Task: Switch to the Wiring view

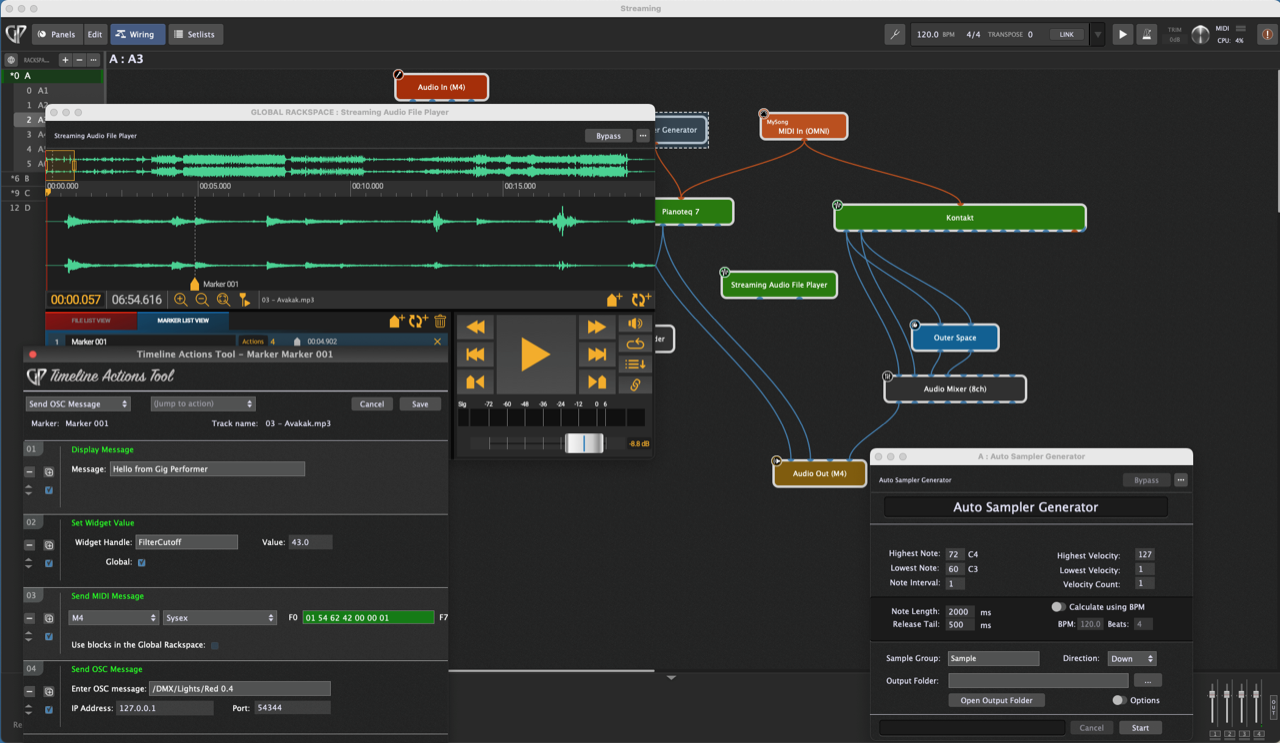Action: 136,34
